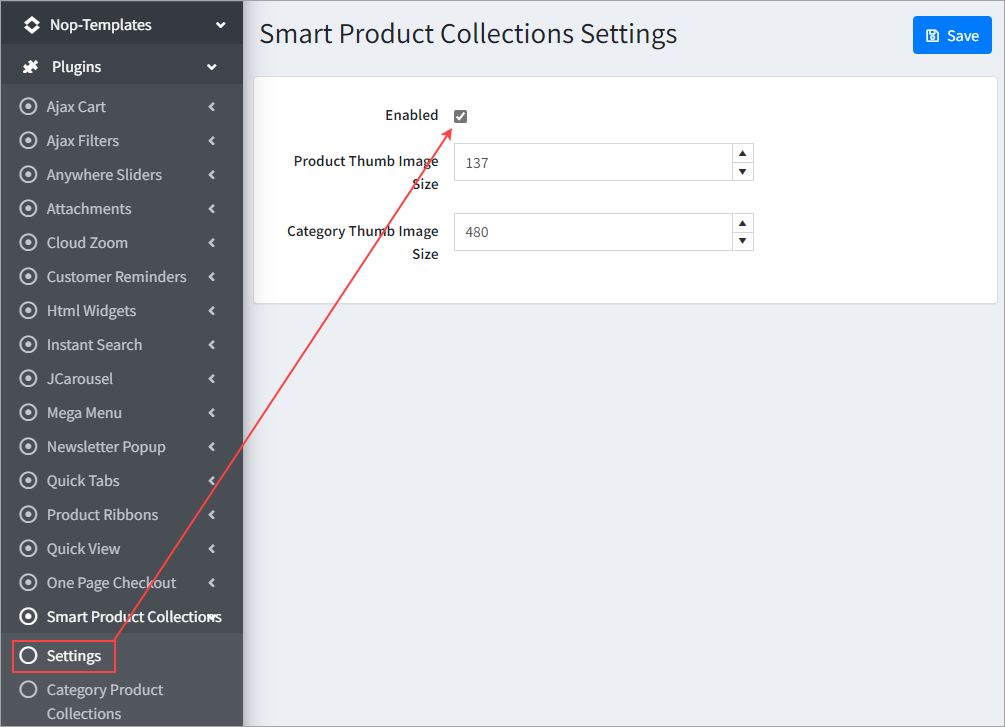This screenshot has height=727, width=1005.
Task: Click the circle icon beside One Page Checkout
Action: click(28, 583)
